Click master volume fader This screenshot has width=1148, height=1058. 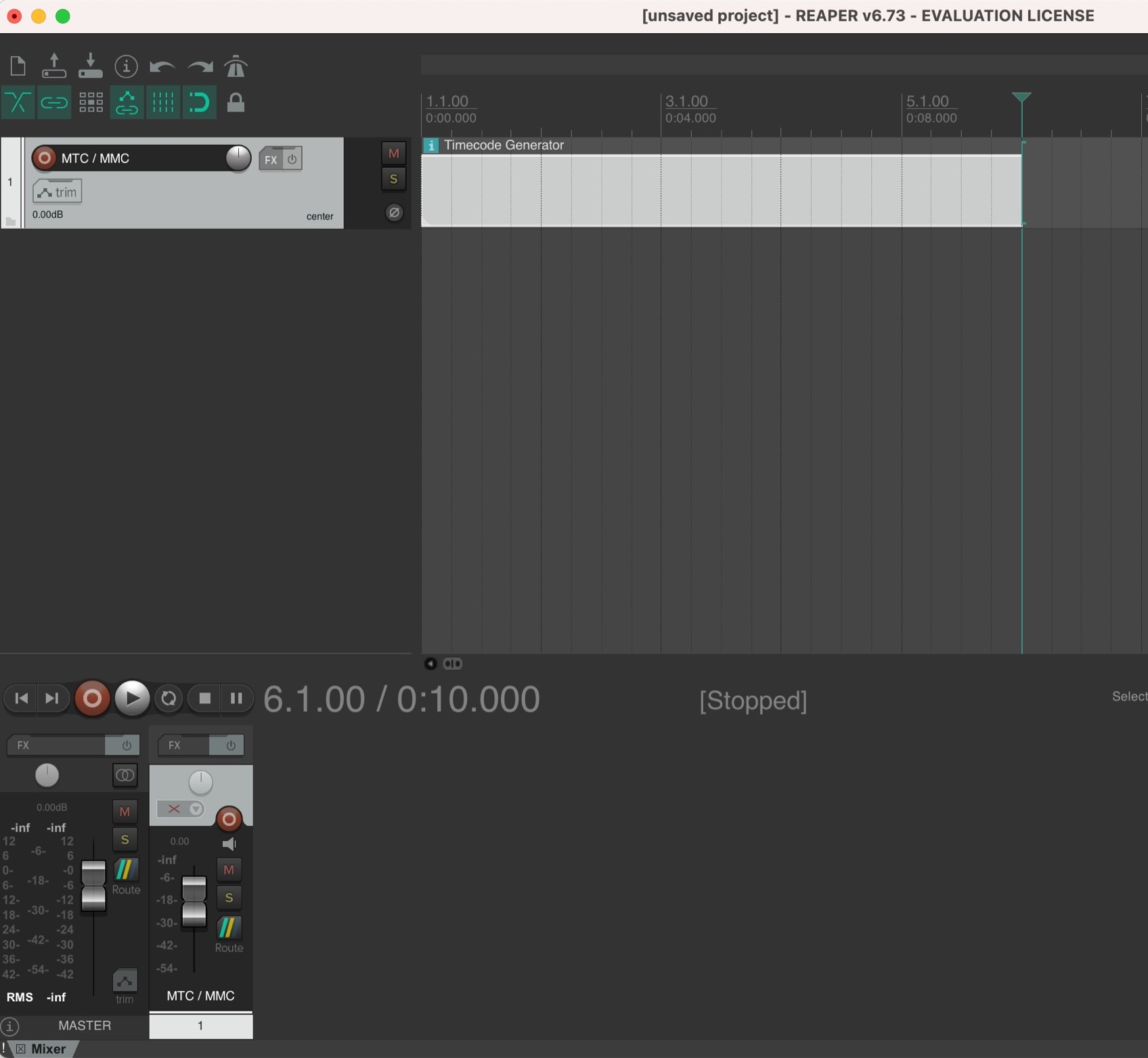click(93, 885)
